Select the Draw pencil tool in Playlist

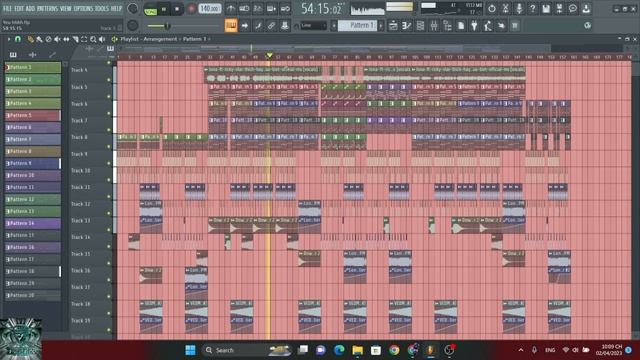point(30,39)
